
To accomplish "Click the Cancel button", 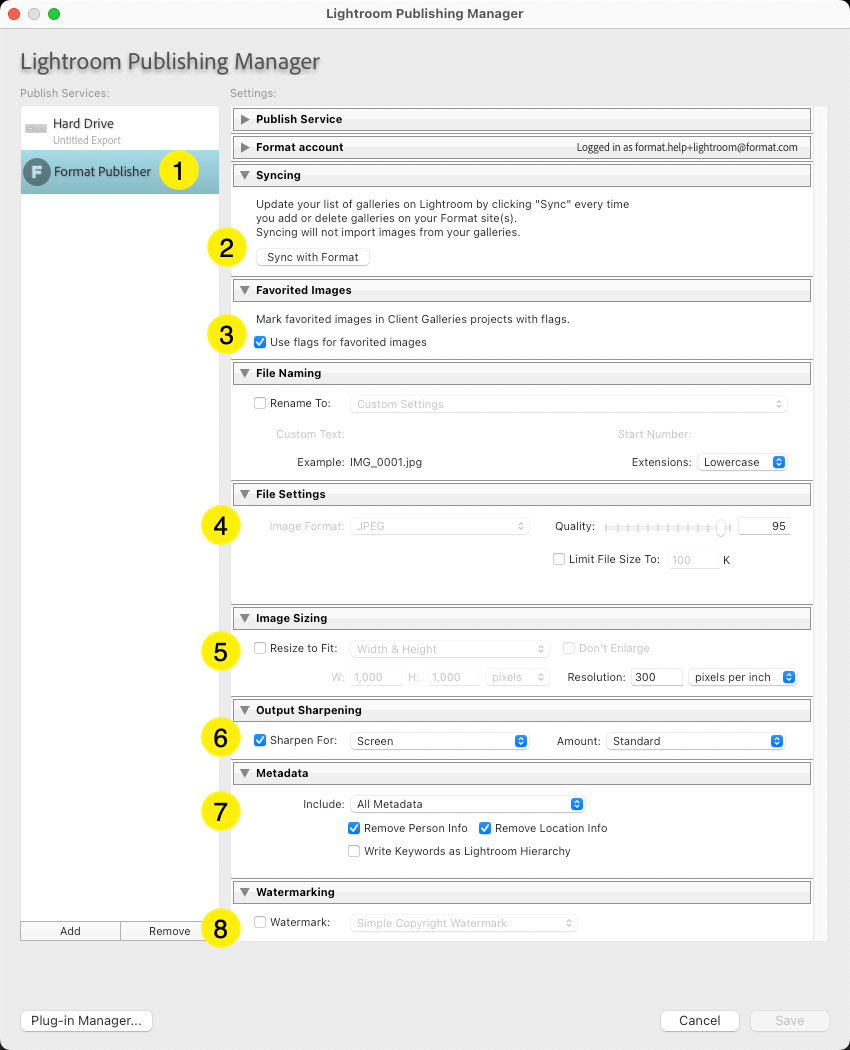I will click(x=700, y=1021).
